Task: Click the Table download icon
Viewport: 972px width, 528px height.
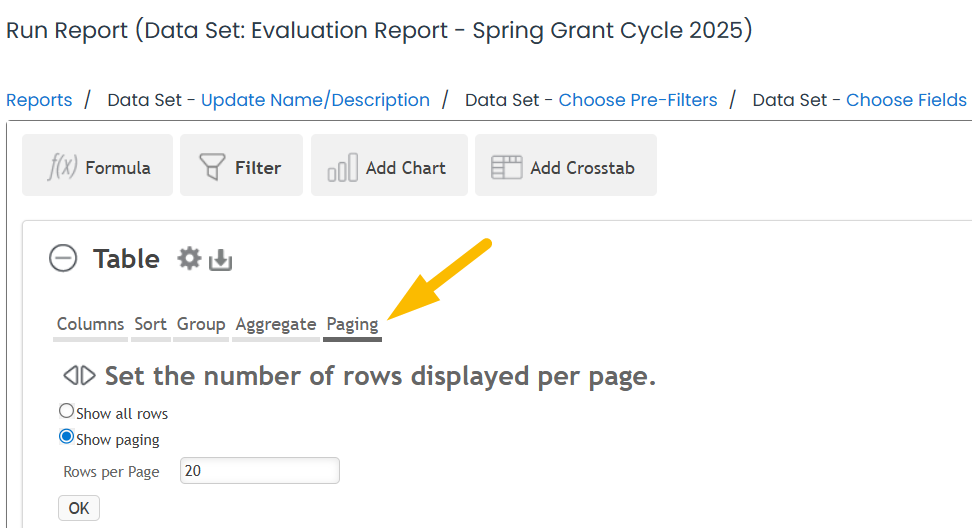Action: [x=220, y=260]
